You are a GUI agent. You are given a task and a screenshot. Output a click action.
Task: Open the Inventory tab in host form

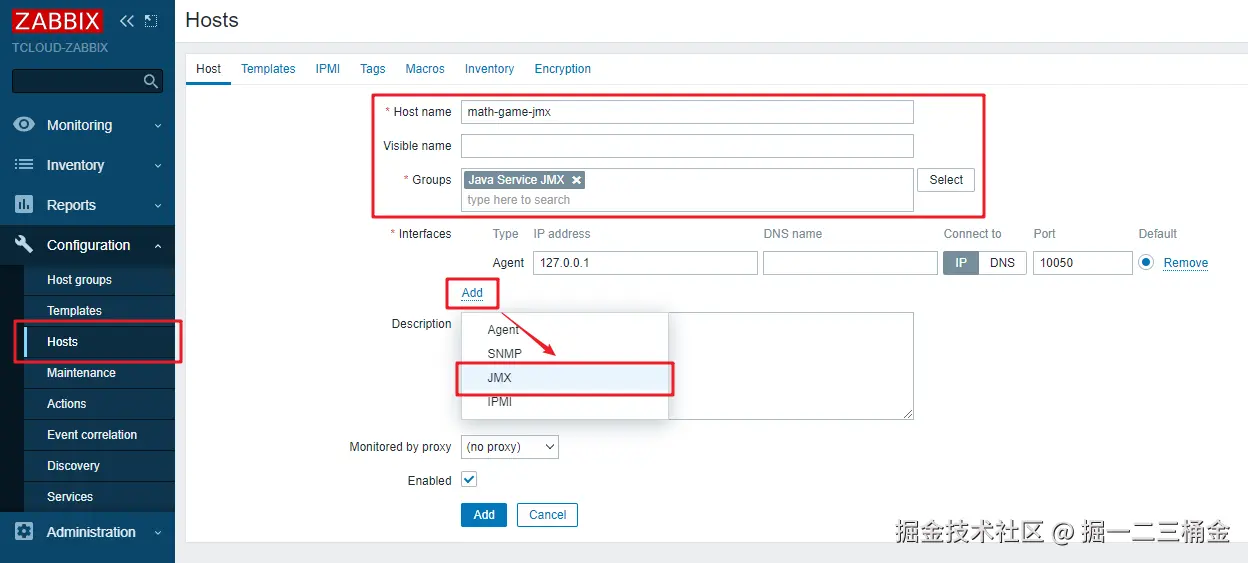pyautogui.click(x=489, y=69)
